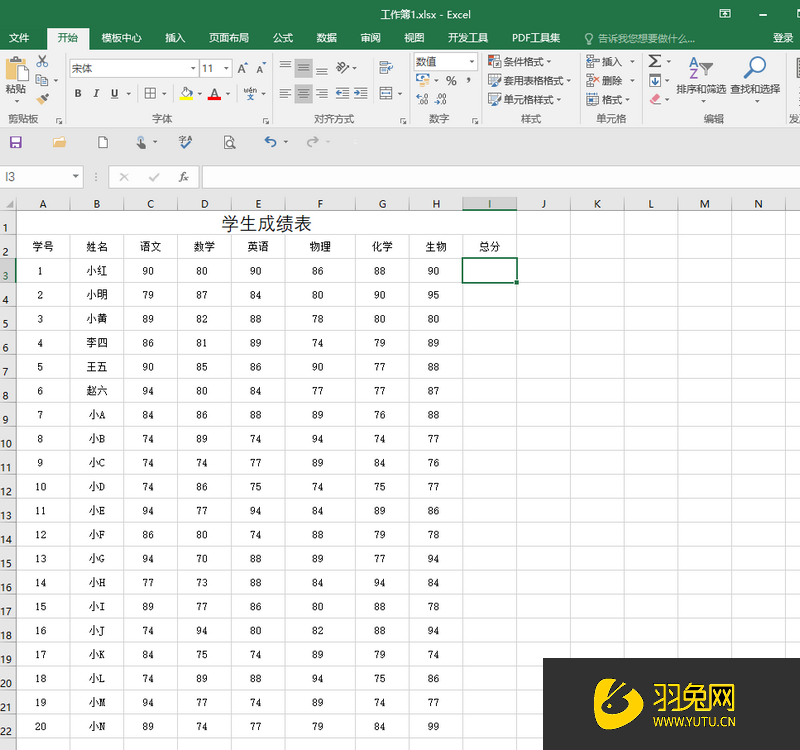This screenshot has height=750, width=800.
Task: Toggle Bold formatting
Action: point(78,93)
